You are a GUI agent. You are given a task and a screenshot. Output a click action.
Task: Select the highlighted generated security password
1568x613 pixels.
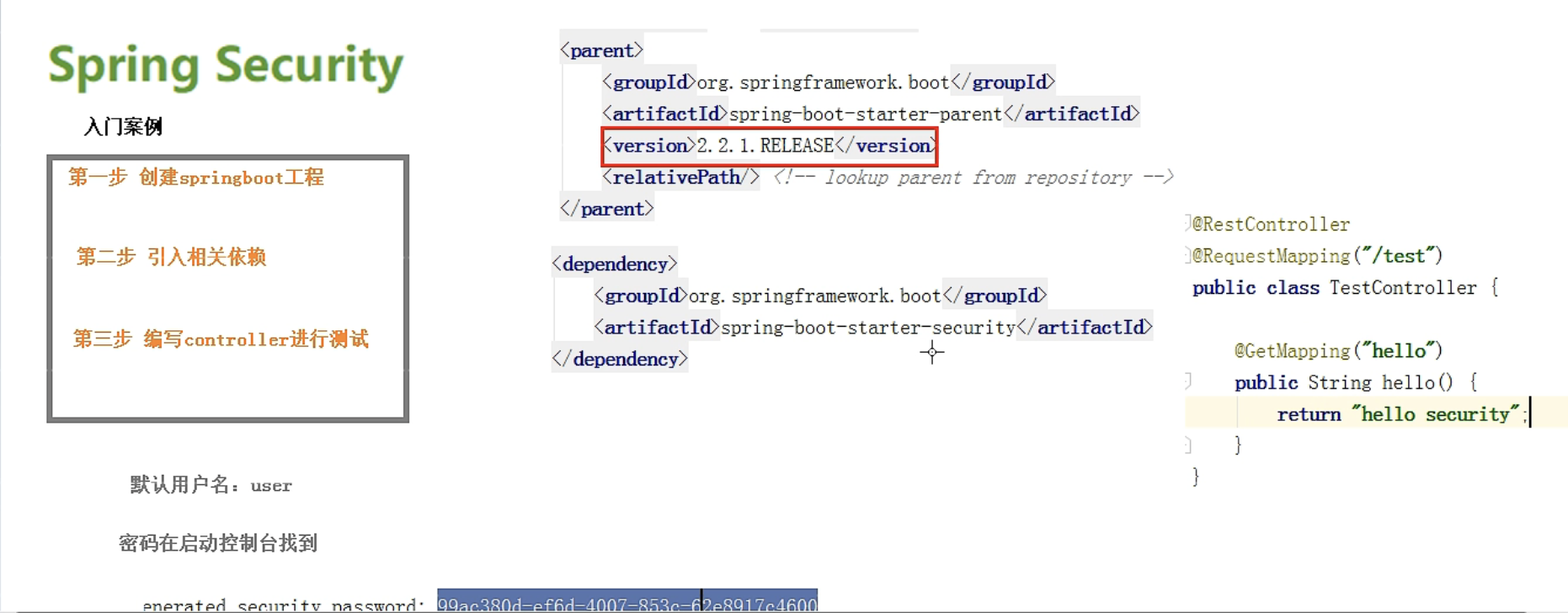pos(627,603)
